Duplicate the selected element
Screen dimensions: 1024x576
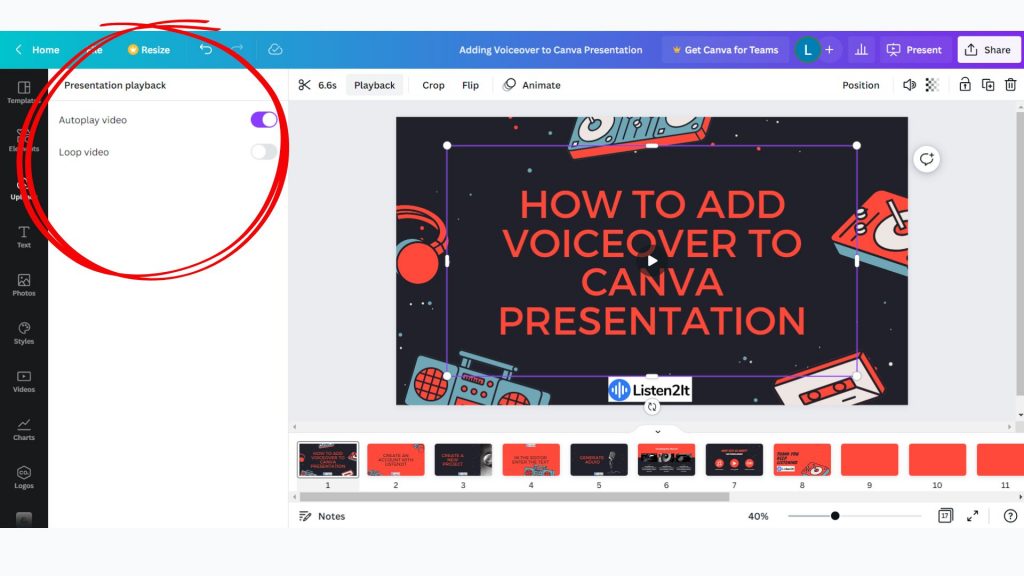[988, 85]
